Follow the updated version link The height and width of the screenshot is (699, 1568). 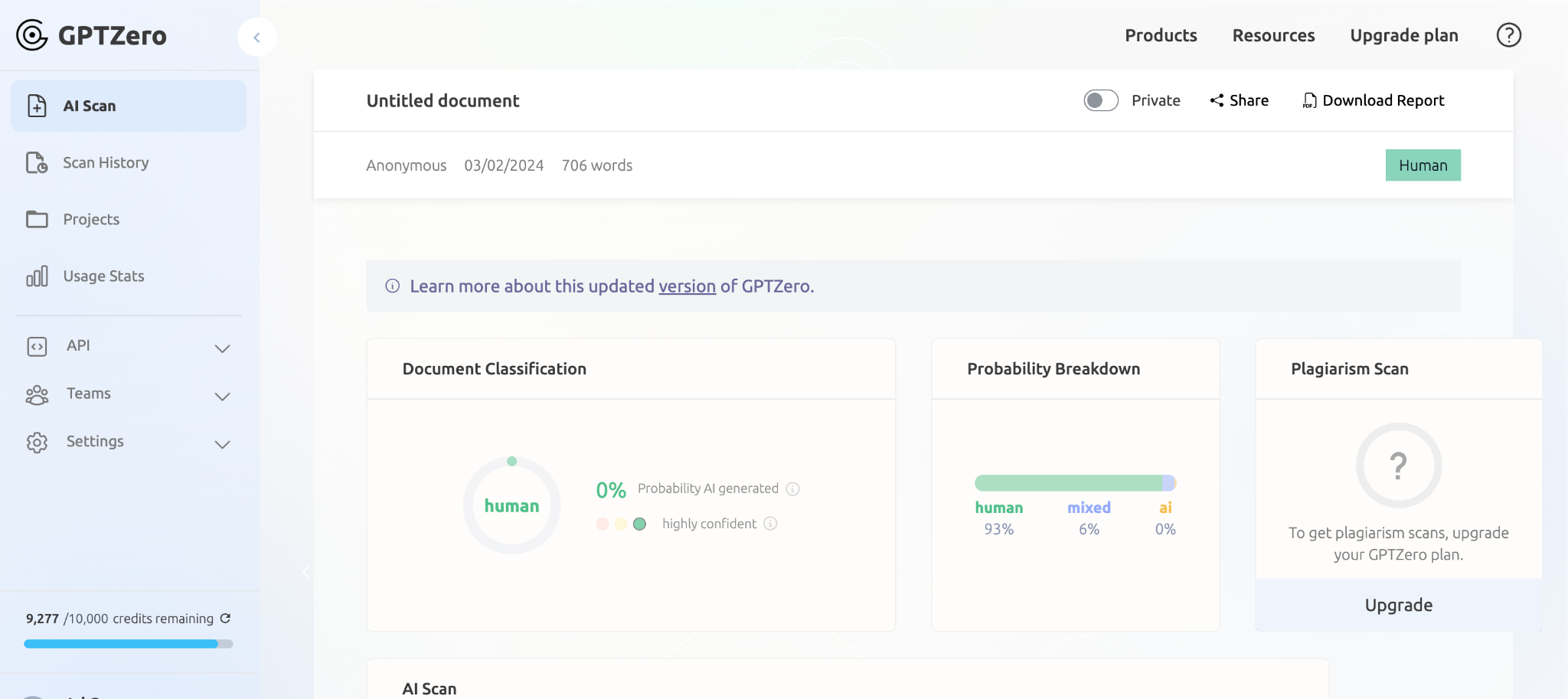(x=687, y=286)
